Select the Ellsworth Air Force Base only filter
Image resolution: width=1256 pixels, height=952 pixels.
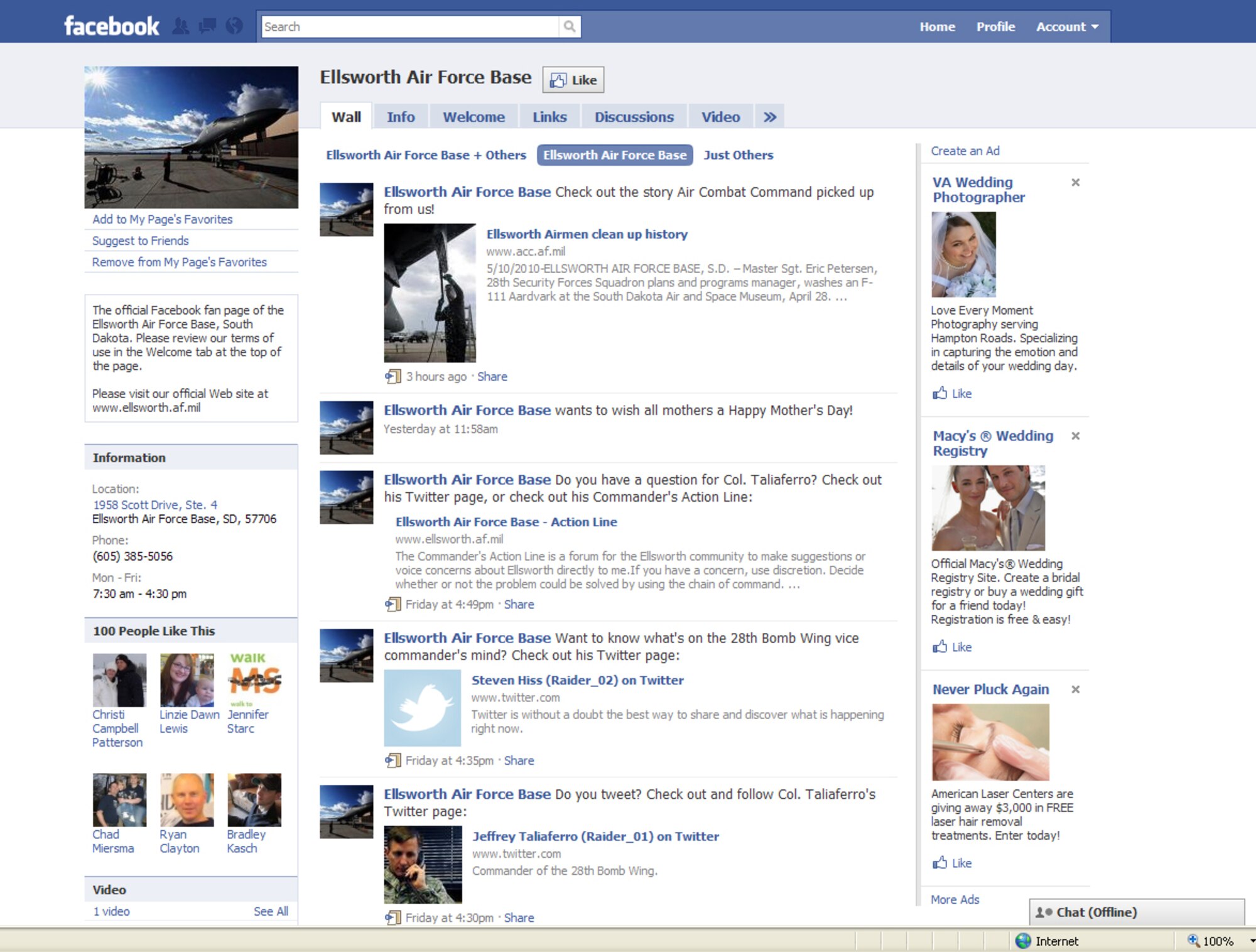(x=615, y=155)
